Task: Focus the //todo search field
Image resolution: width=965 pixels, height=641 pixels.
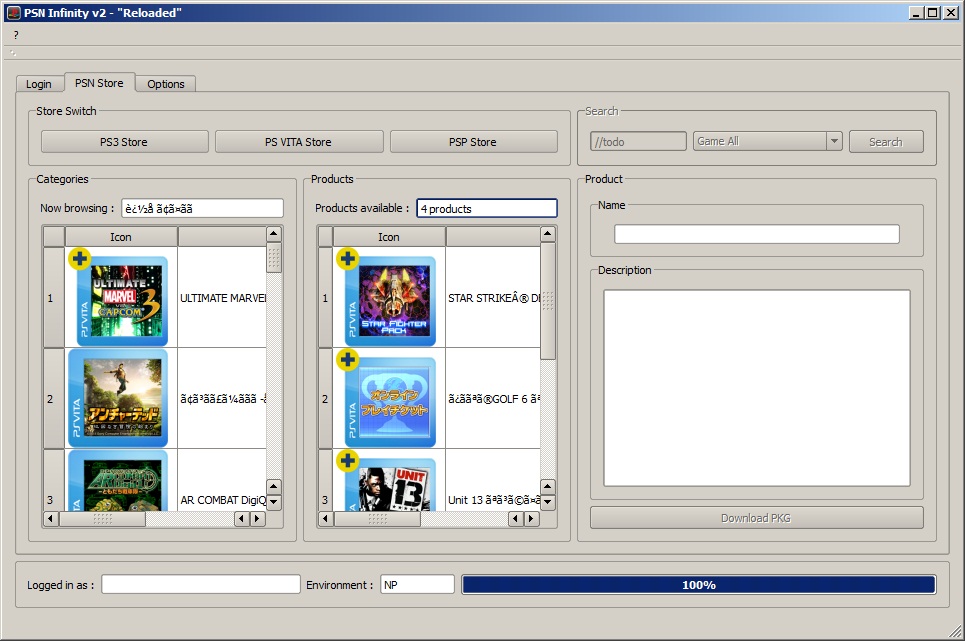Action: 638,141
